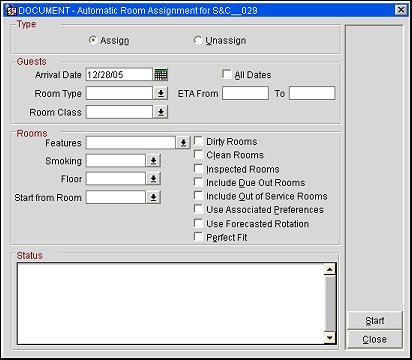Click the Start button
Screen dimensions: 412x360
click(x=375, y=321)
